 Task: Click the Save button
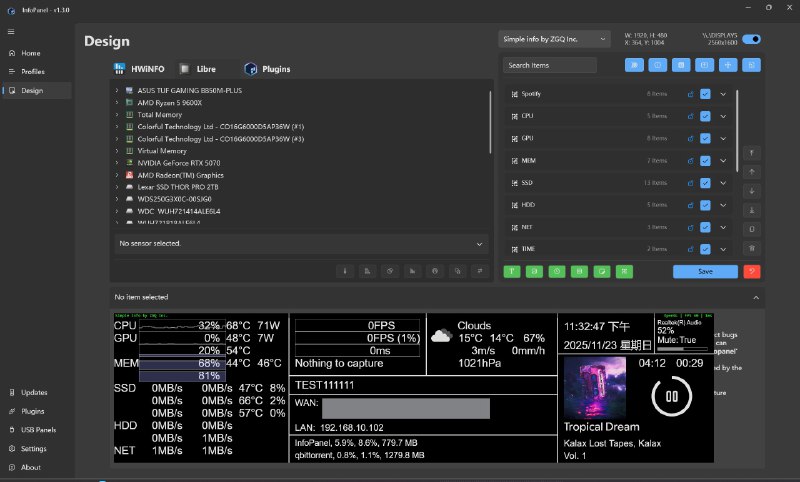[705, 271]
